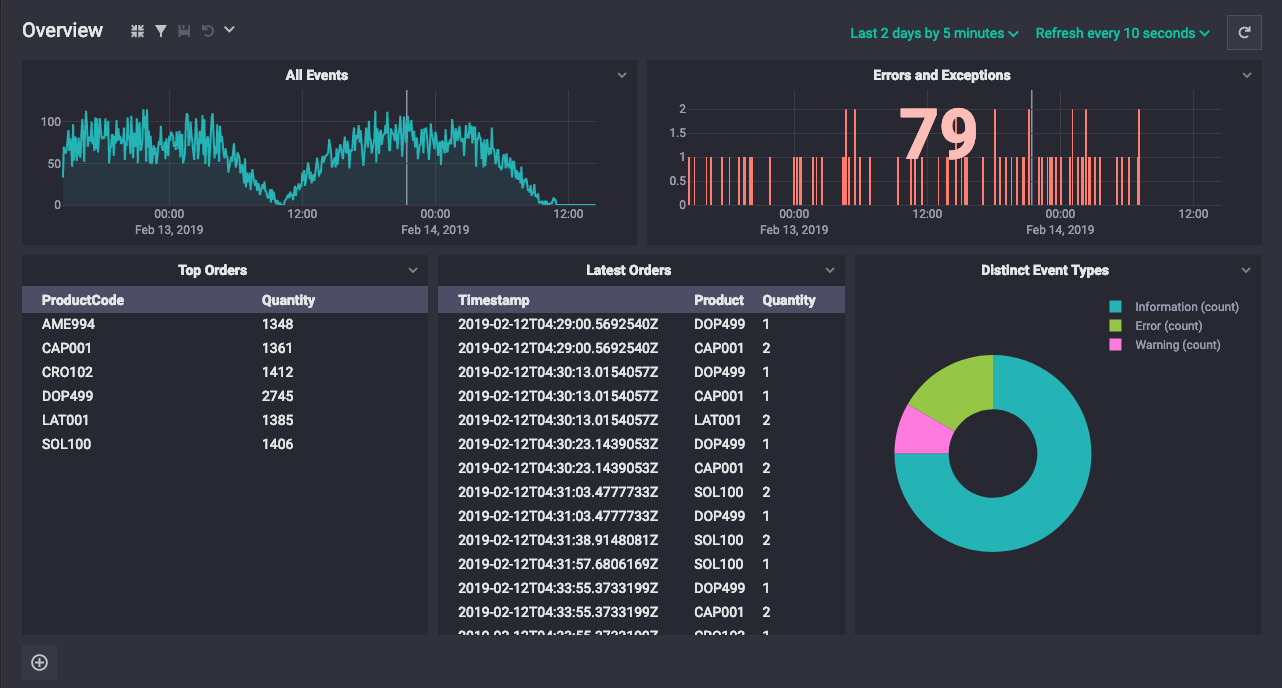
Task: Expand the Errors and Exceptions panel chevron
Action: [x=1247, y=75]
